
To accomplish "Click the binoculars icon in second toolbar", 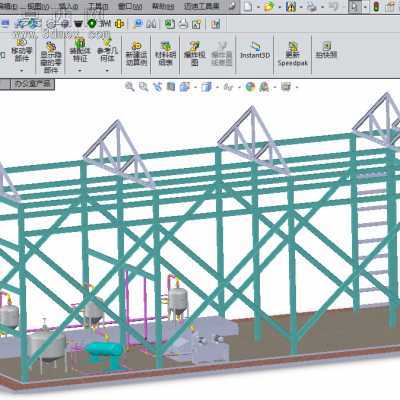I will pos(152,24).
